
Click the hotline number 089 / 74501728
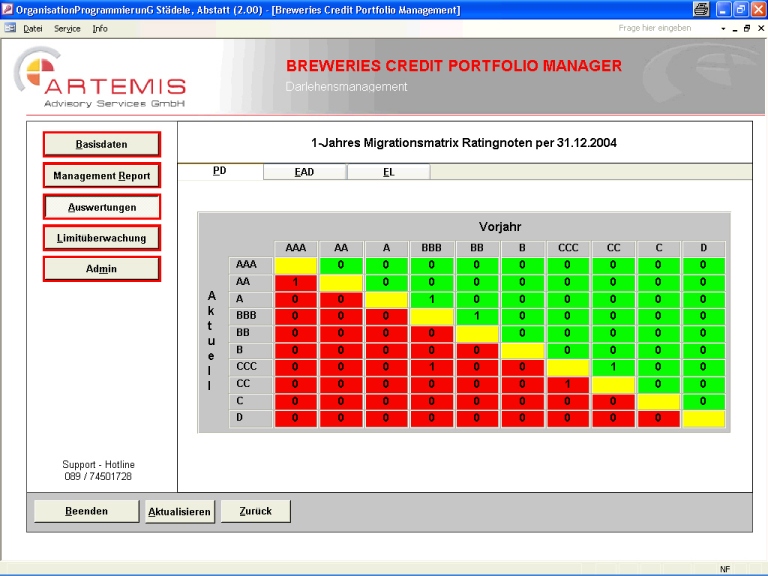[x=98, y=477]
